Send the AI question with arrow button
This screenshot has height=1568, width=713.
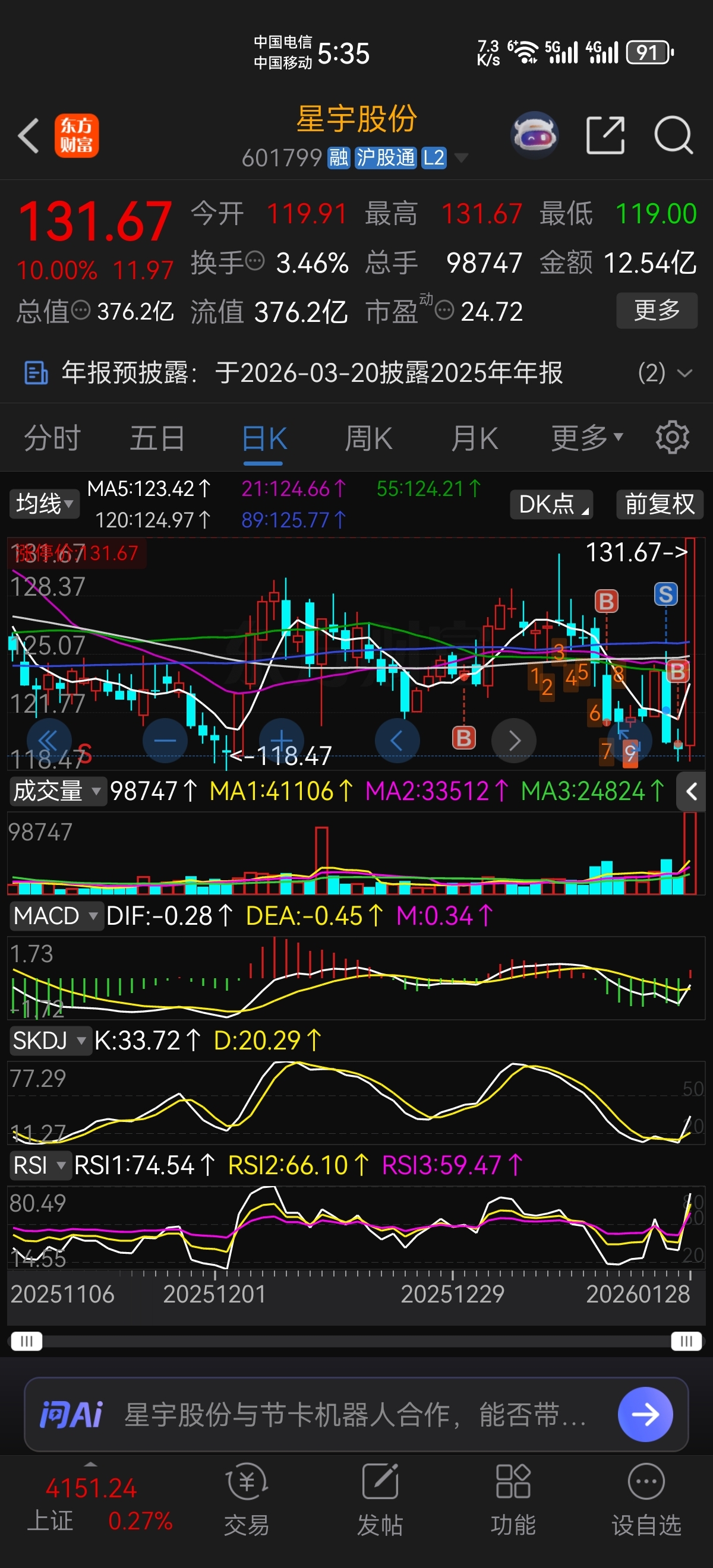pyautogui.click(x=645, y=1414)
